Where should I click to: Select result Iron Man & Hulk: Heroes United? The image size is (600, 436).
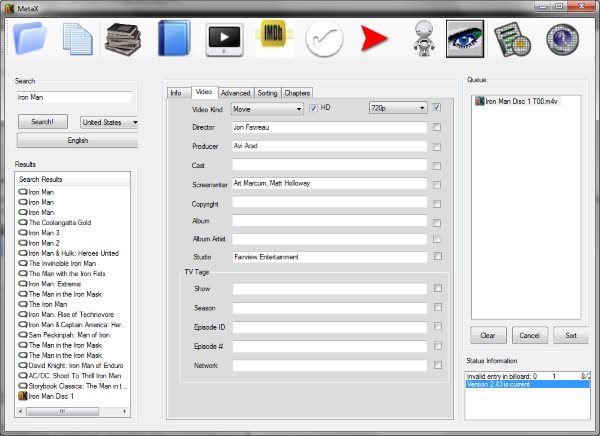click(x=69, y=253)
